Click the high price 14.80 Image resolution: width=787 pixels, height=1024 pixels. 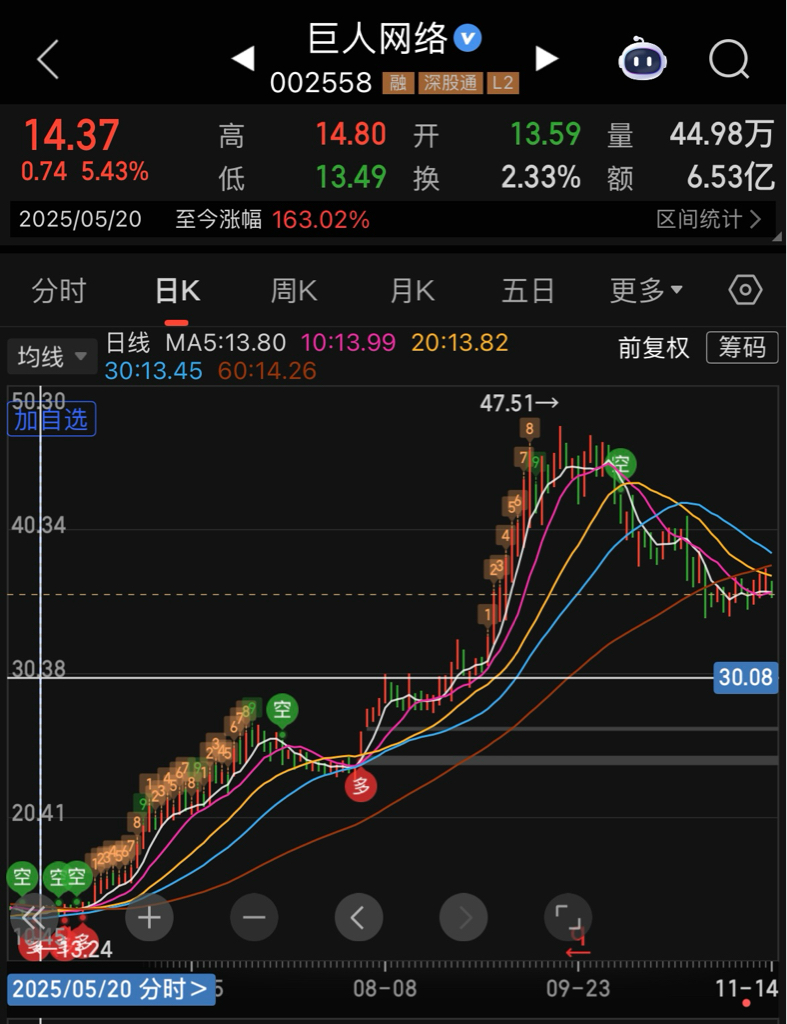pyautogui.click(x=351, y=134)
